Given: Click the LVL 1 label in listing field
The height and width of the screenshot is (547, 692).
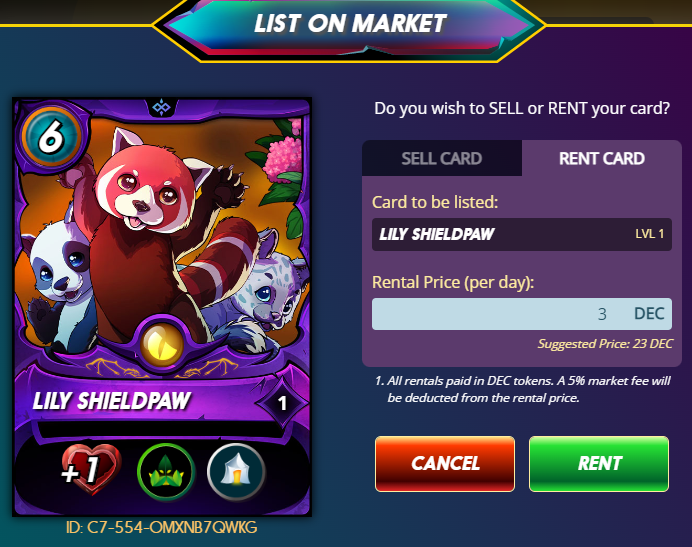Looking at the screenshot, I should (650, 234).
